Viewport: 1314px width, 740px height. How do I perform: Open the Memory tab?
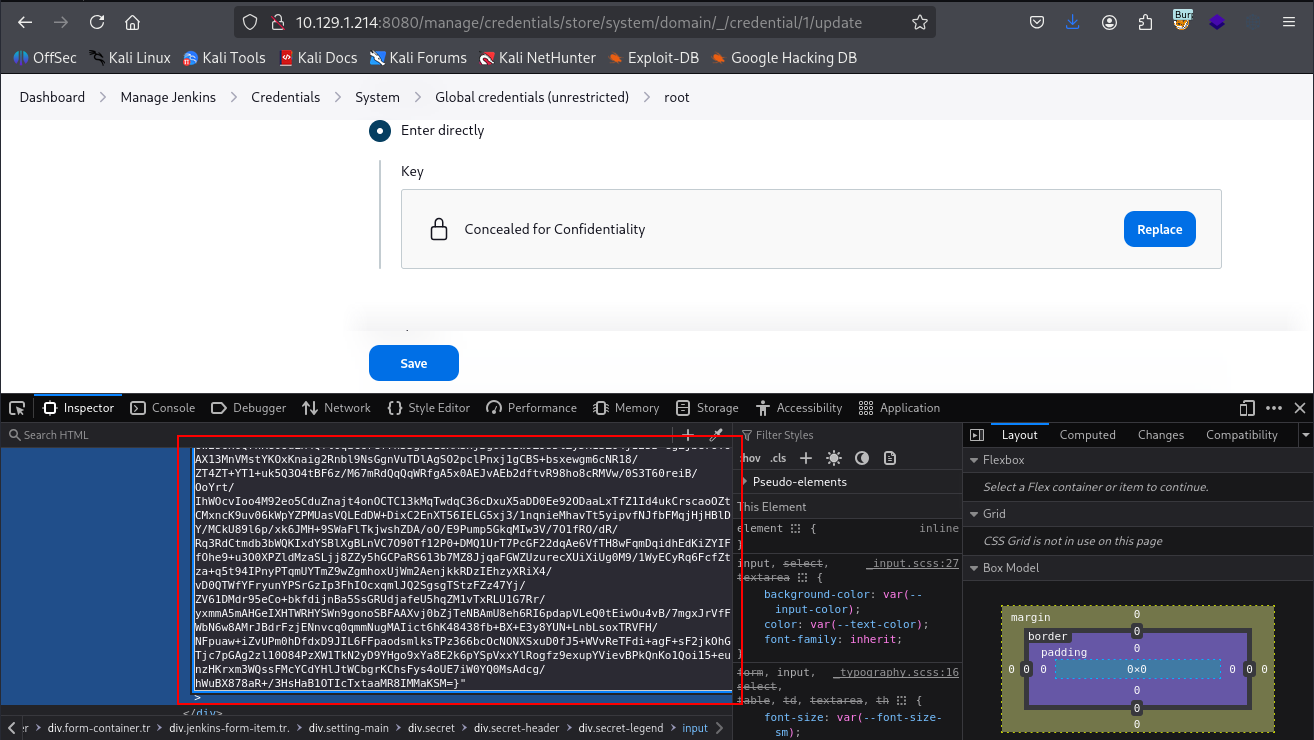[x=626, y=408]
